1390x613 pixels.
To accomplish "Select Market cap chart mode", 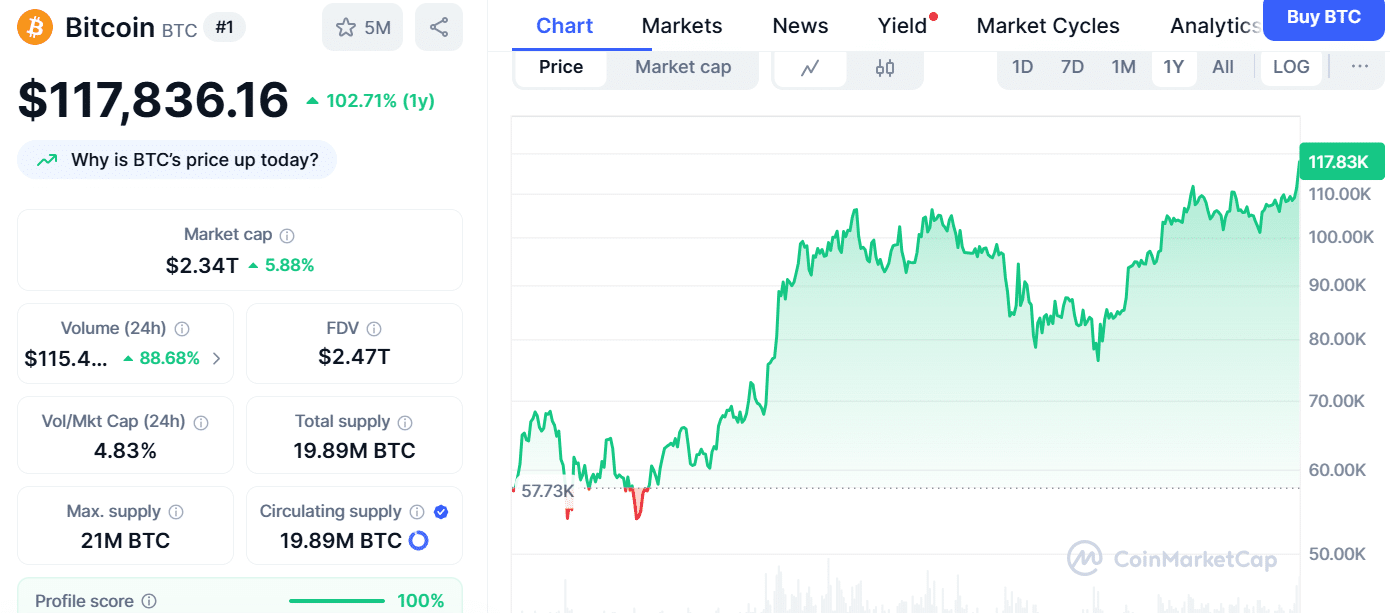I will tap(683, 67).
